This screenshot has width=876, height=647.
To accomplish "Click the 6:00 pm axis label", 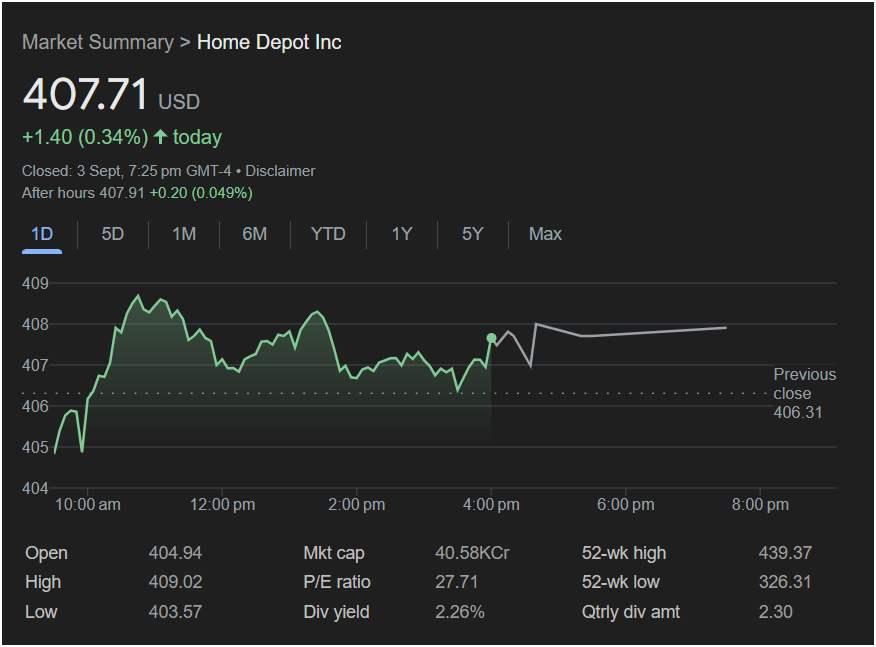I will [626, 505].
